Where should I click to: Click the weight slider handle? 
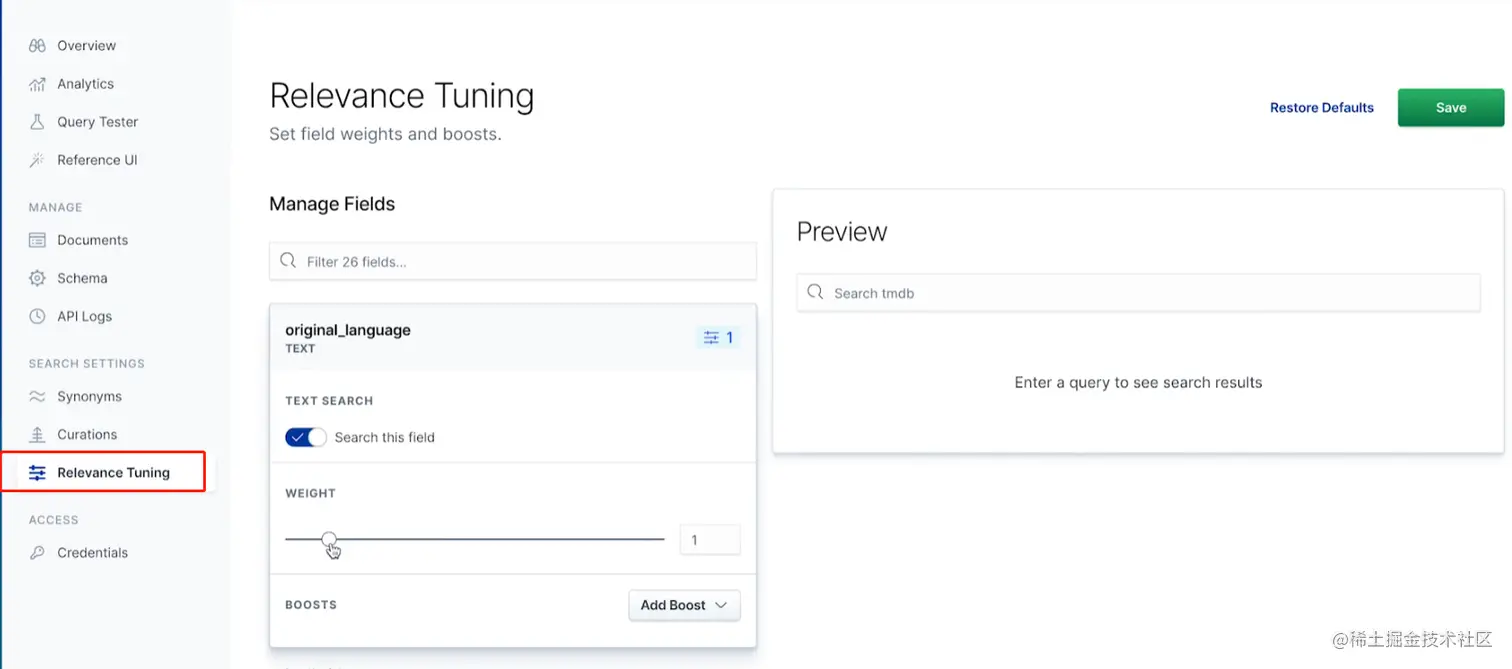pos(329,539)
